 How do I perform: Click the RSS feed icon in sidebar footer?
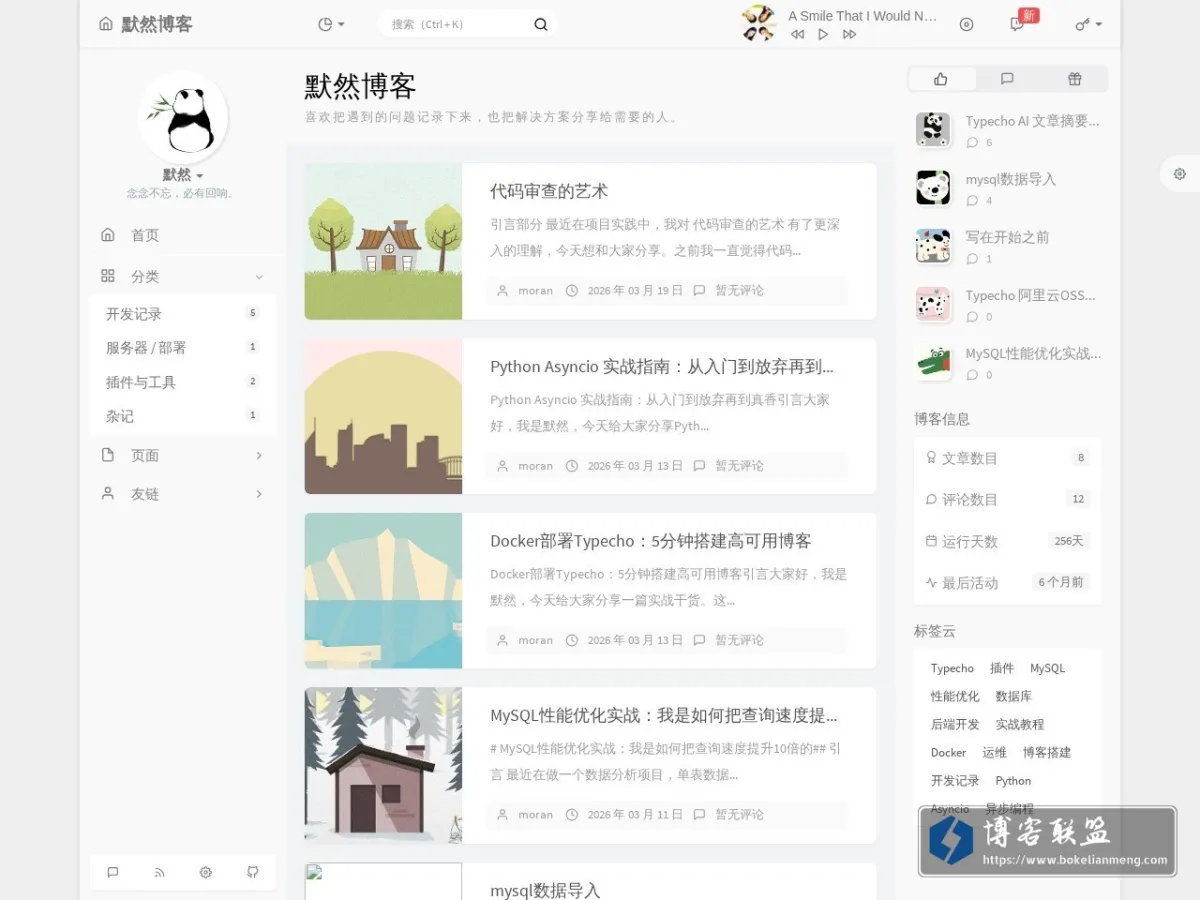[x=159, y=872]
